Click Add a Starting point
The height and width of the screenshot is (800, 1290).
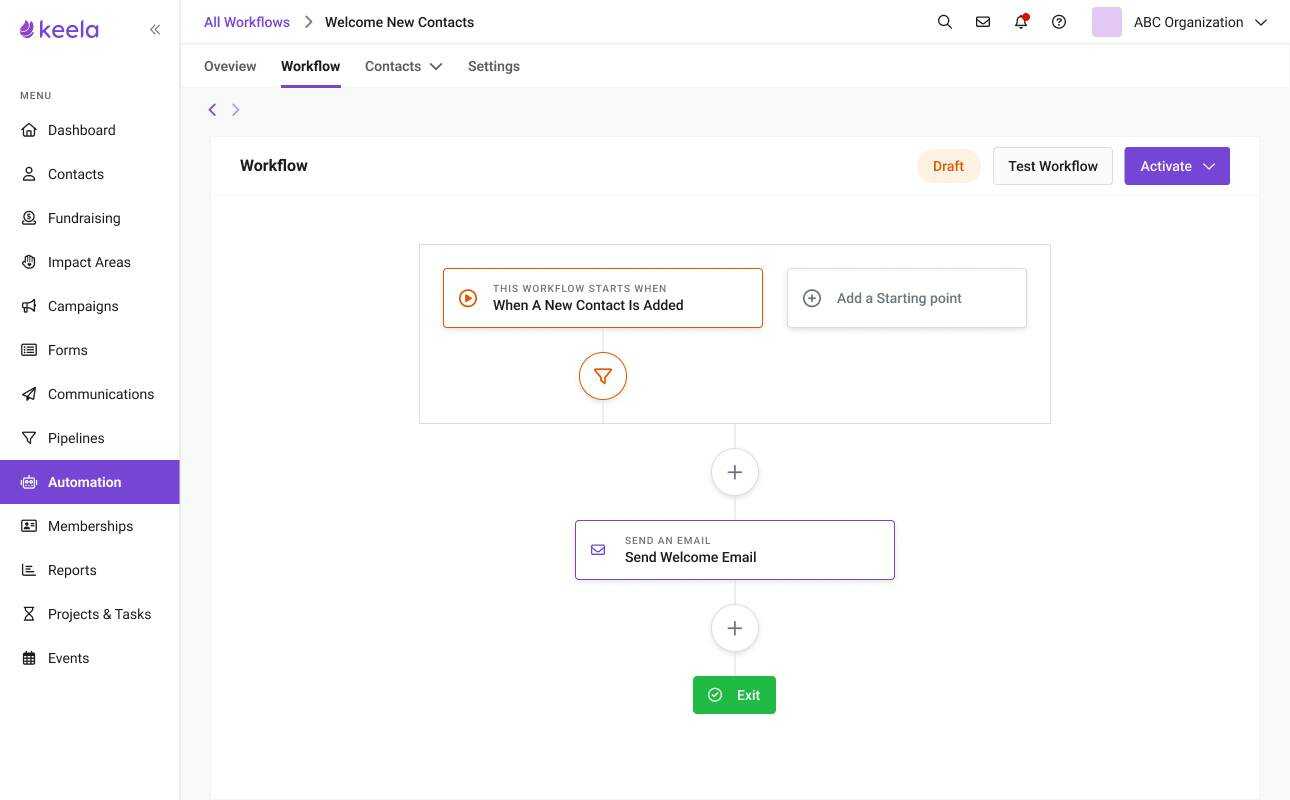tap(907, 298)
